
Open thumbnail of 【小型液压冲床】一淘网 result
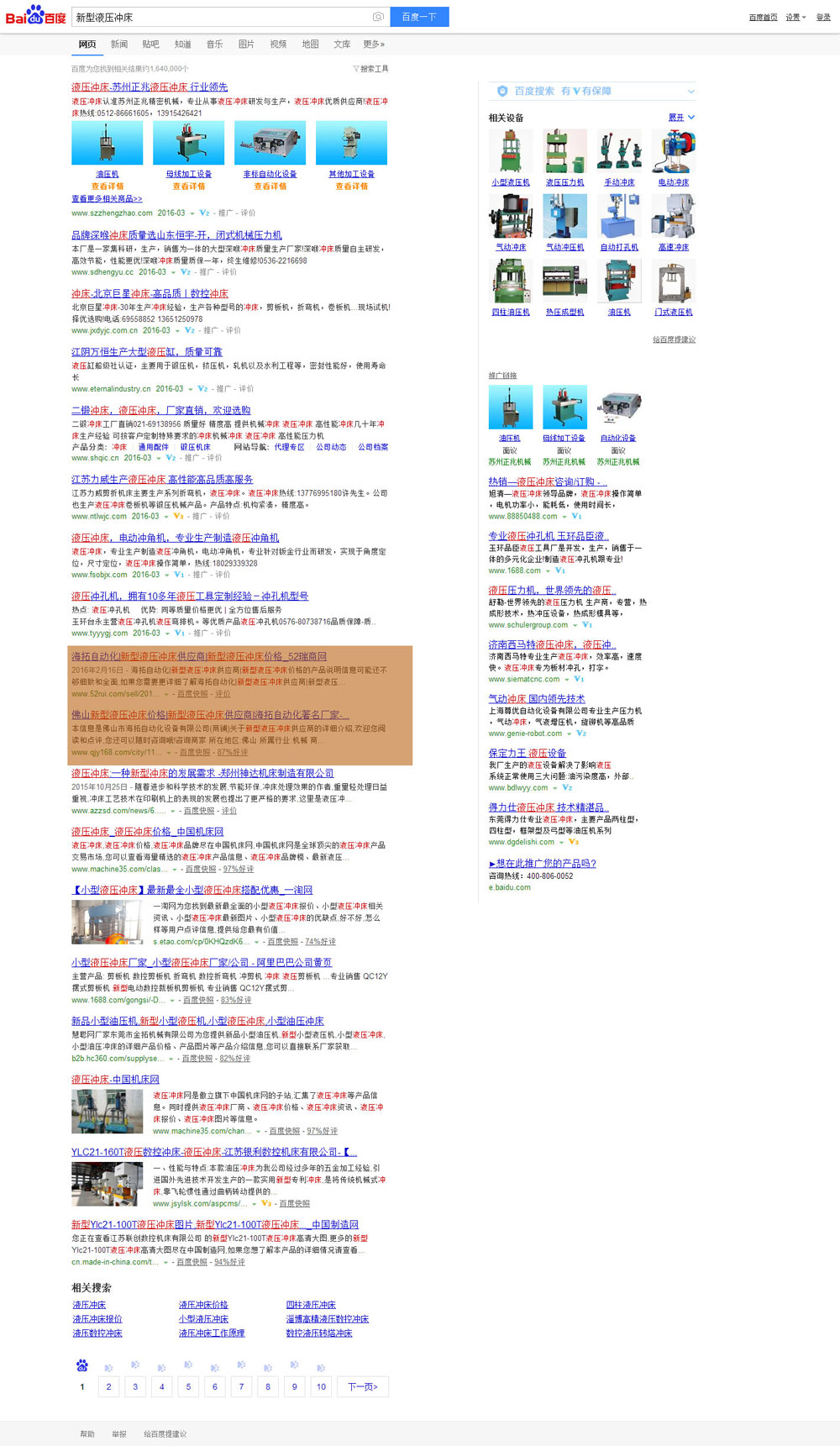coord(107,923)
